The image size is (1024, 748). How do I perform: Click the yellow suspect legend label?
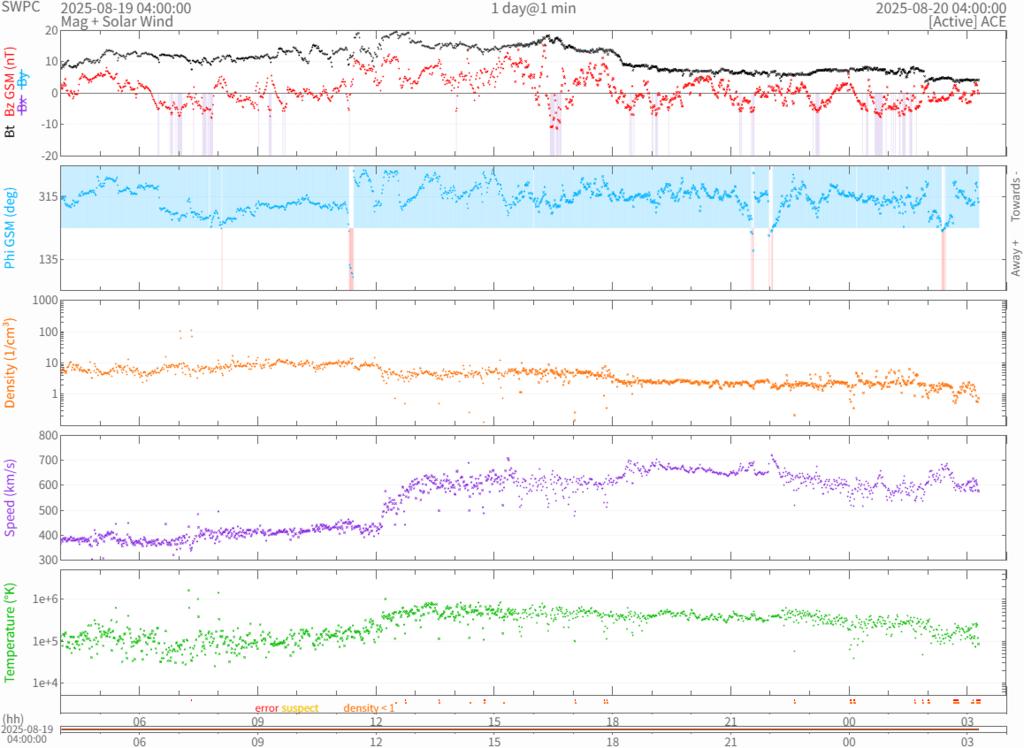pyautogui.click(x=300, y=708)
